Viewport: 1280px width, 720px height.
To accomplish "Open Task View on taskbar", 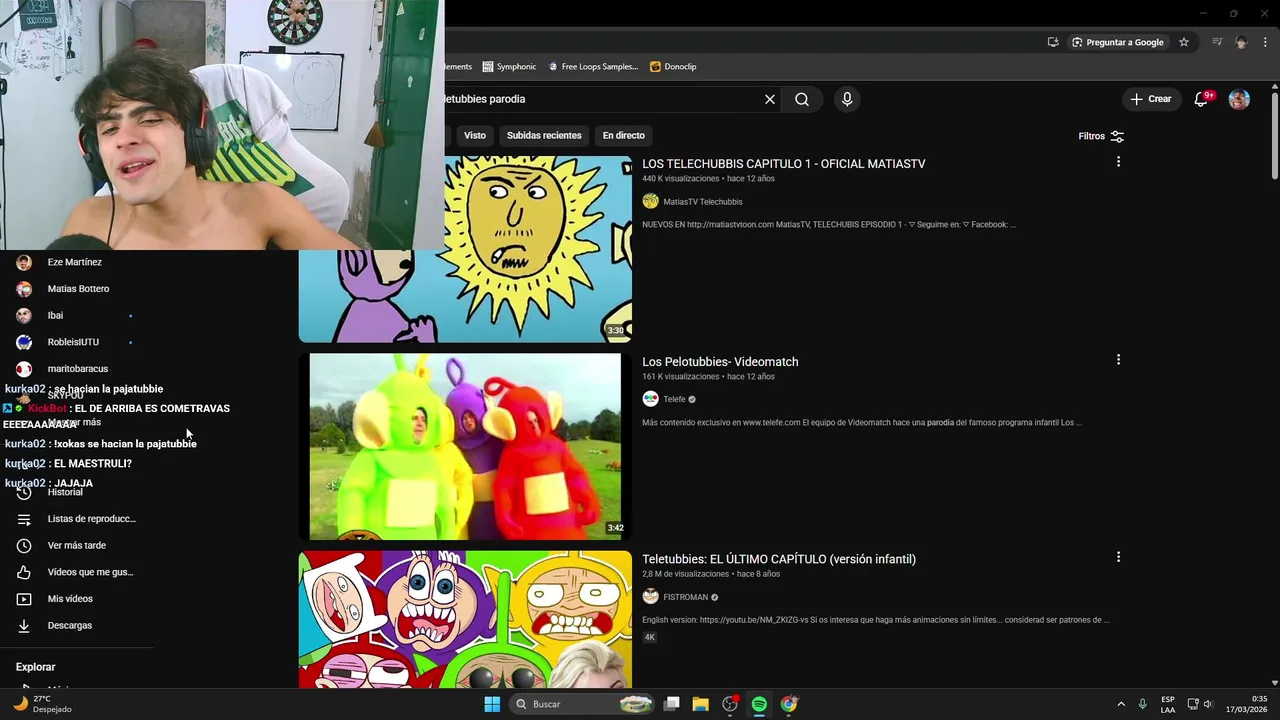I will 672,704.
